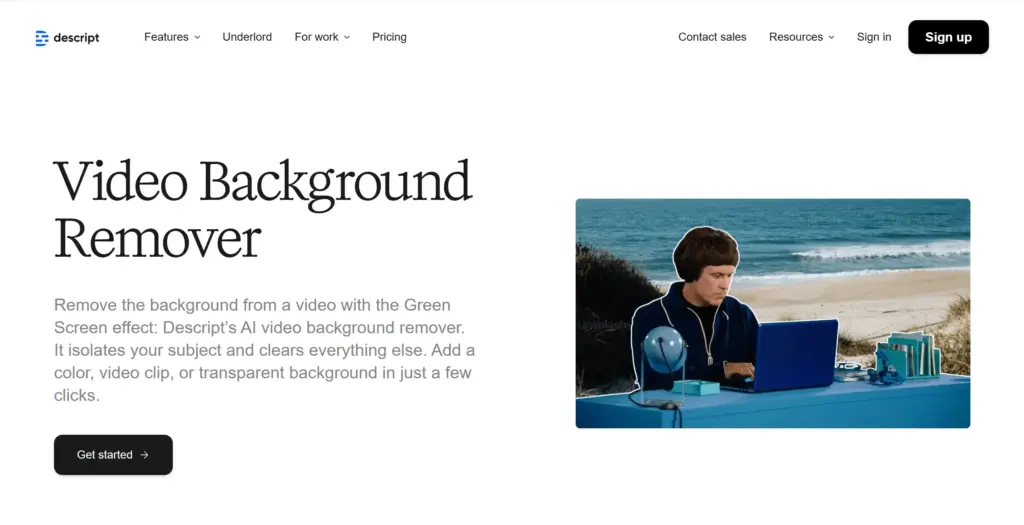Click the Video Background Remover headline
The width and height of the screenshot is (1024, 525).
tap(262, 209)
